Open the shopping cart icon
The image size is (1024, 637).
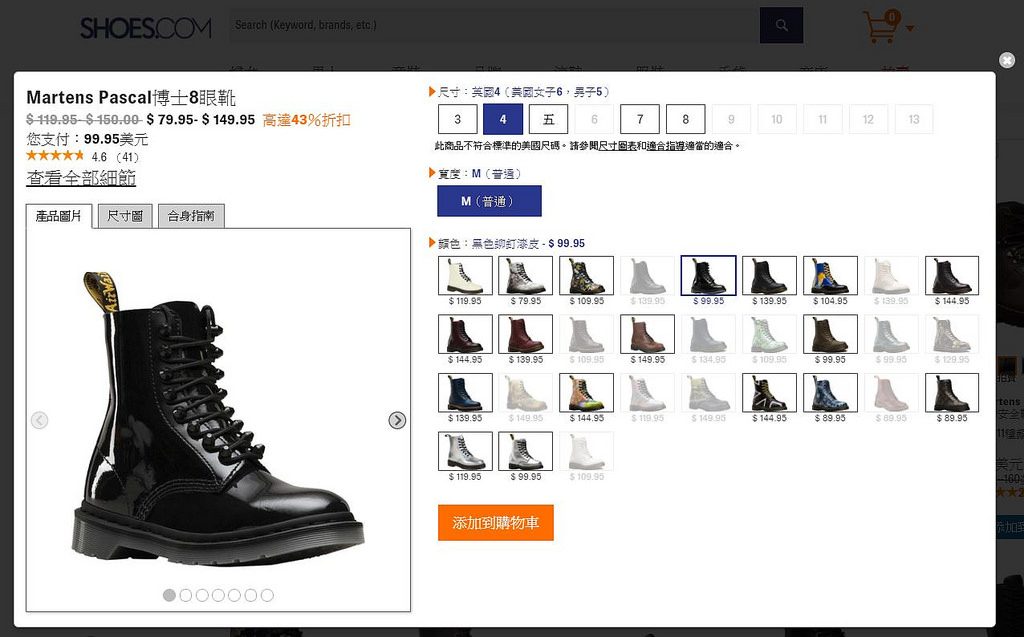880,27
